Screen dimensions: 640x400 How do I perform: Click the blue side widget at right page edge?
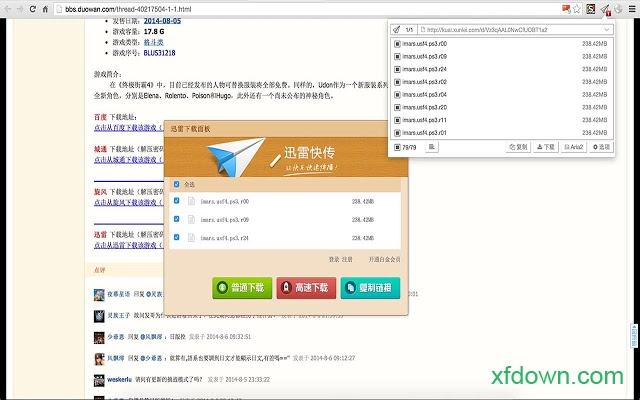pyautogui.click(x=634, y=335)
